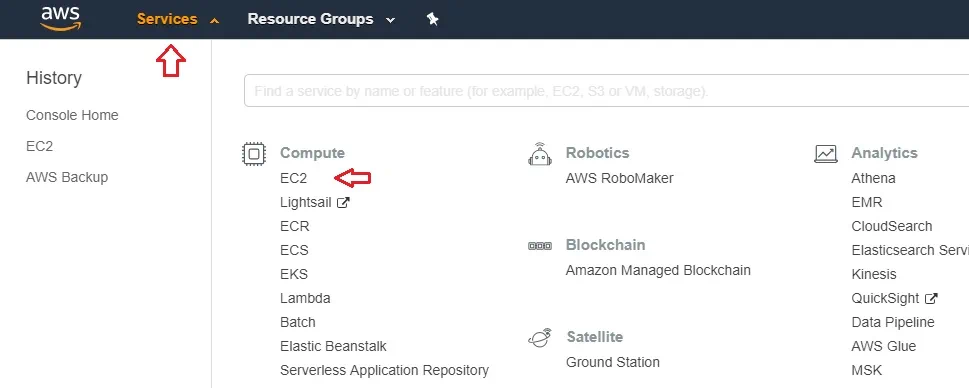The width and height of the screenshot is (969, 388).
Task: Open Amazon Managed Blockchain
Action: 658,271
